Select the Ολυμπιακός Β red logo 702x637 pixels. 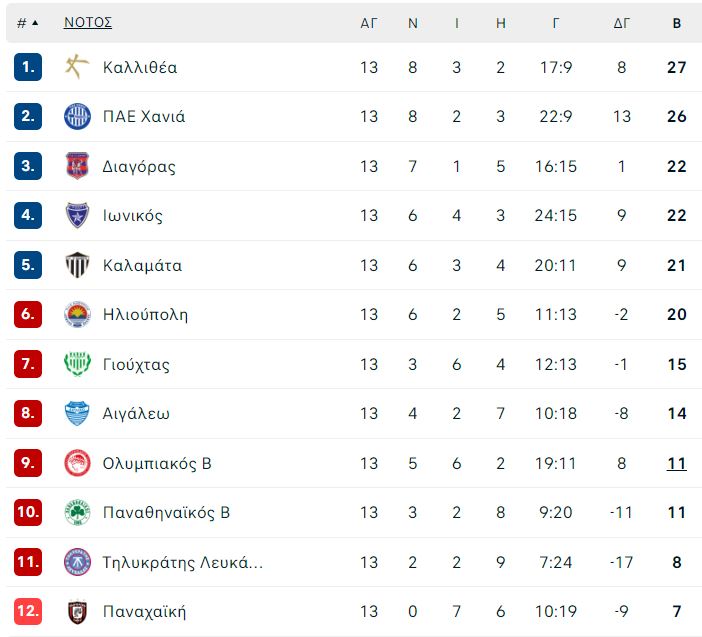77,463
